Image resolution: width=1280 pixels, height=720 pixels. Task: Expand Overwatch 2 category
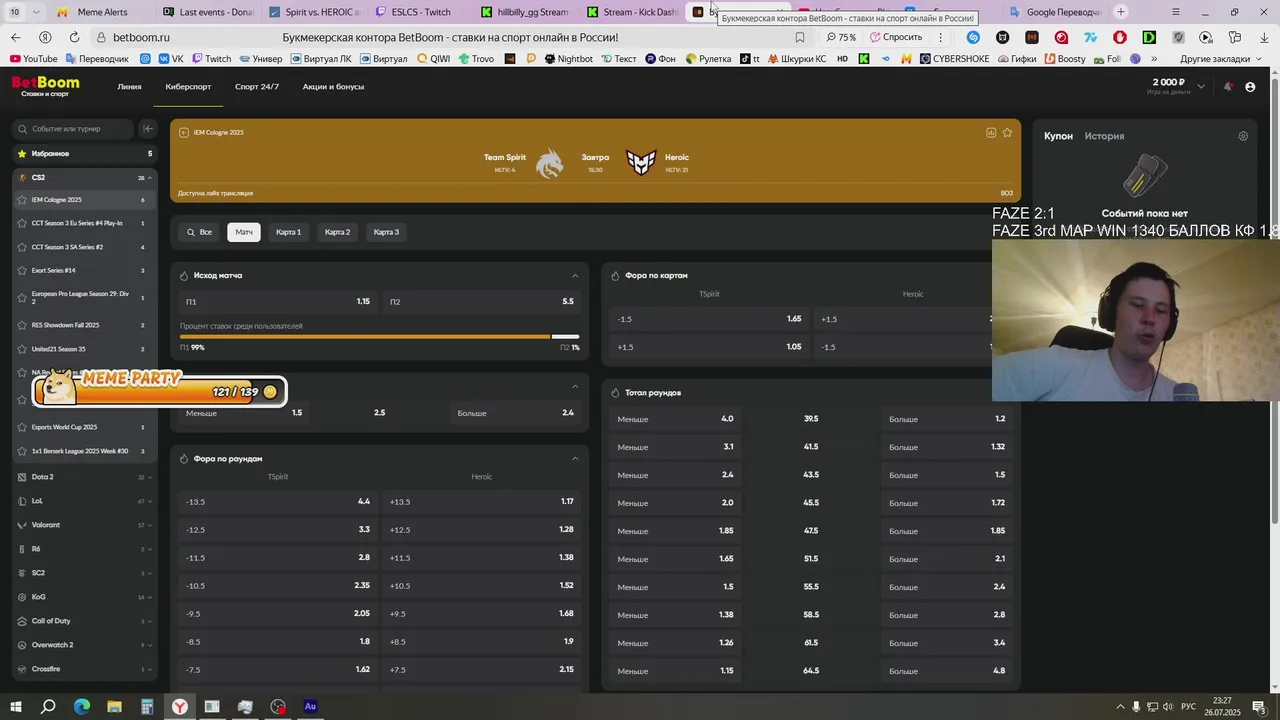(x=150, y=645)
